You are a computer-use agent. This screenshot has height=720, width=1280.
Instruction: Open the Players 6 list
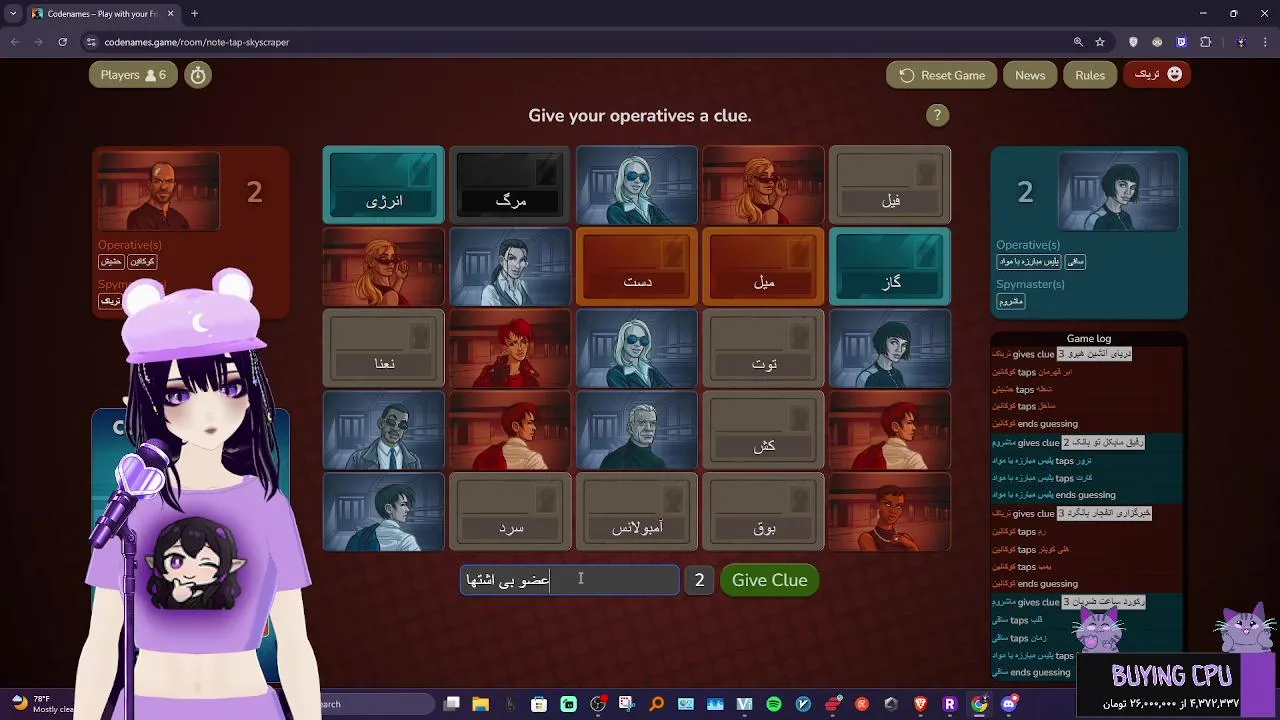133,75
